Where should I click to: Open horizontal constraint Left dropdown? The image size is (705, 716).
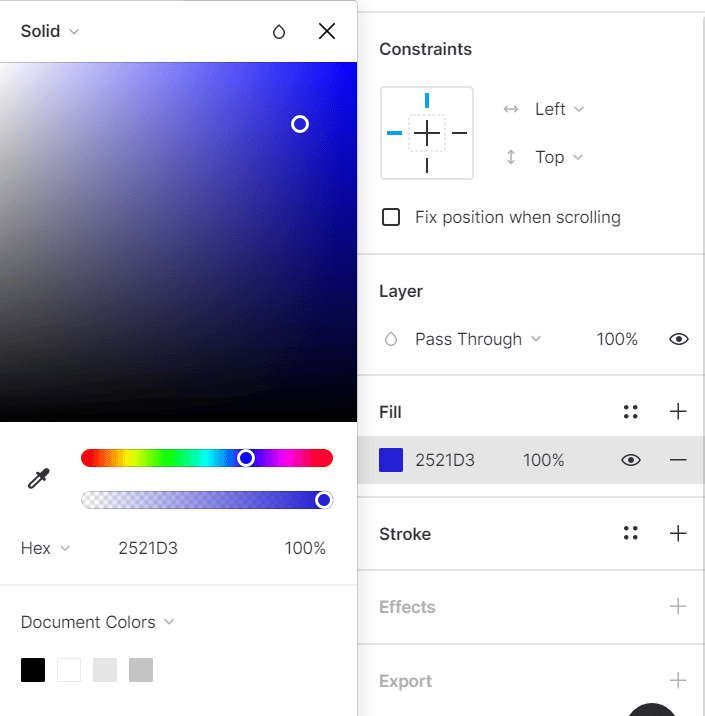tap(559, 109)
